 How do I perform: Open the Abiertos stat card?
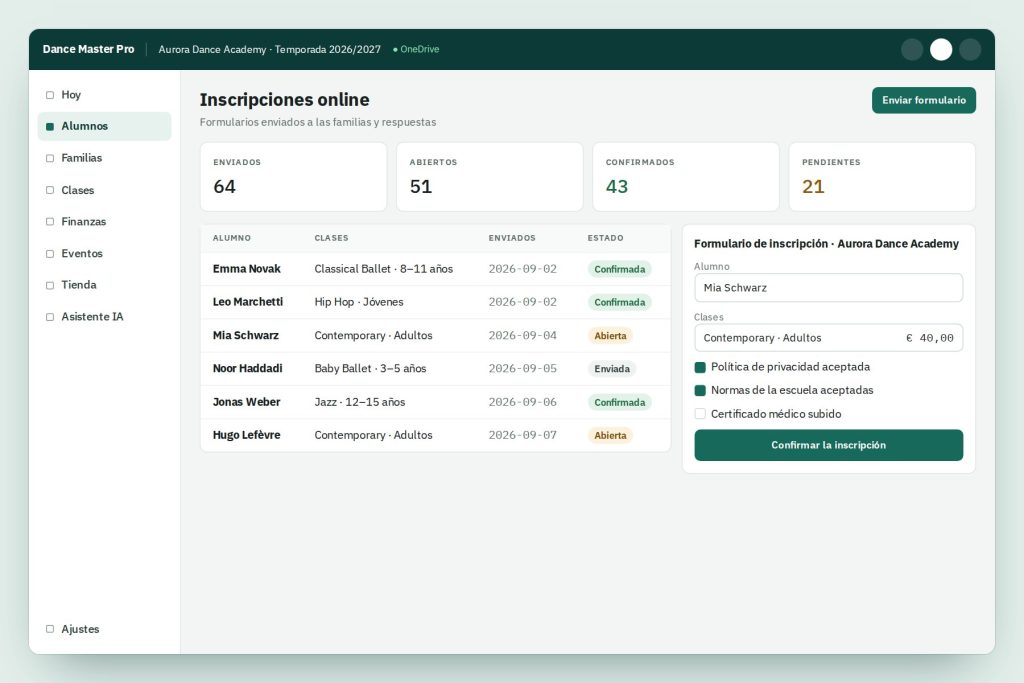pyautogui.click(x=490, y=177)
